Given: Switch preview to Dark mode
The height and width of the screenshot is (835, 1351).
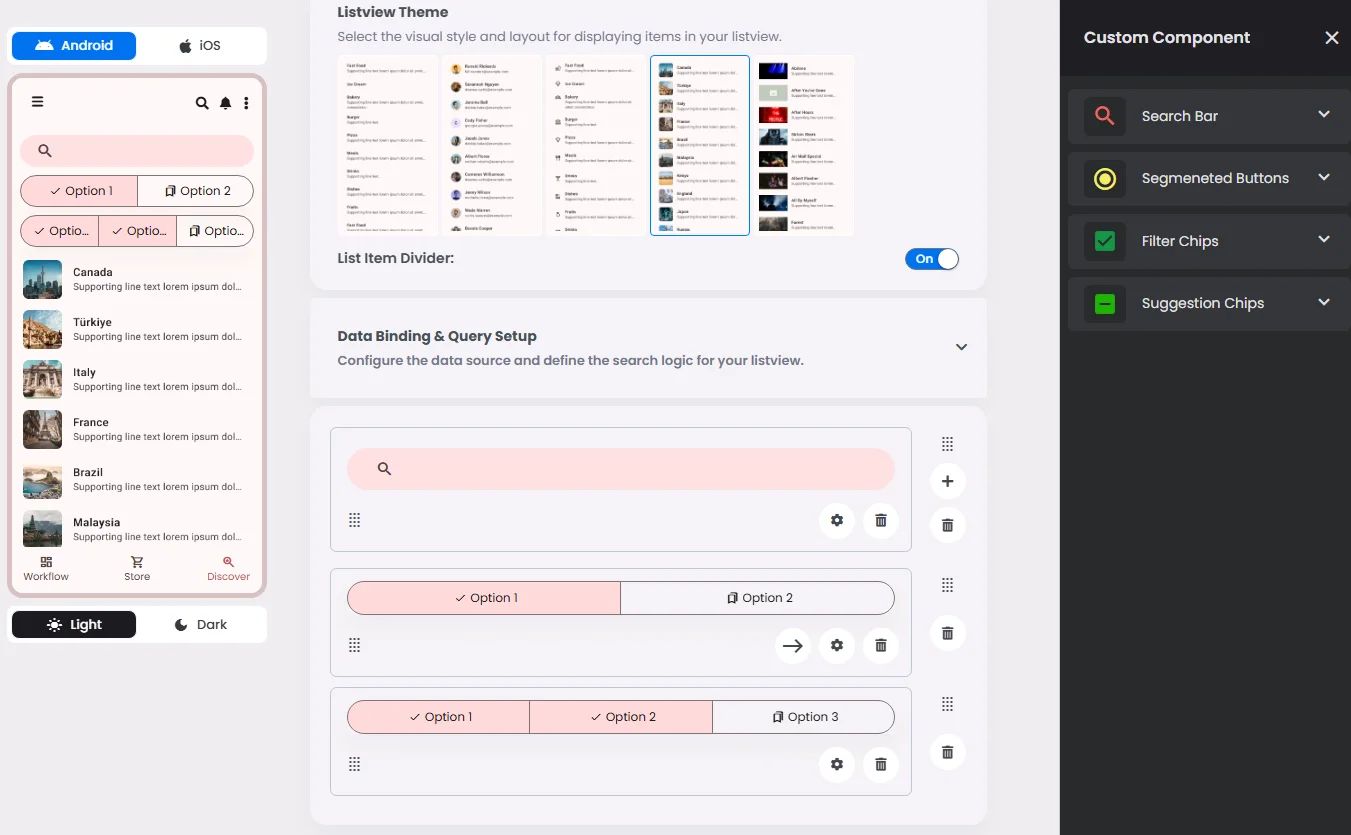Looking at the screenshot, I should [x=201, y=624].
